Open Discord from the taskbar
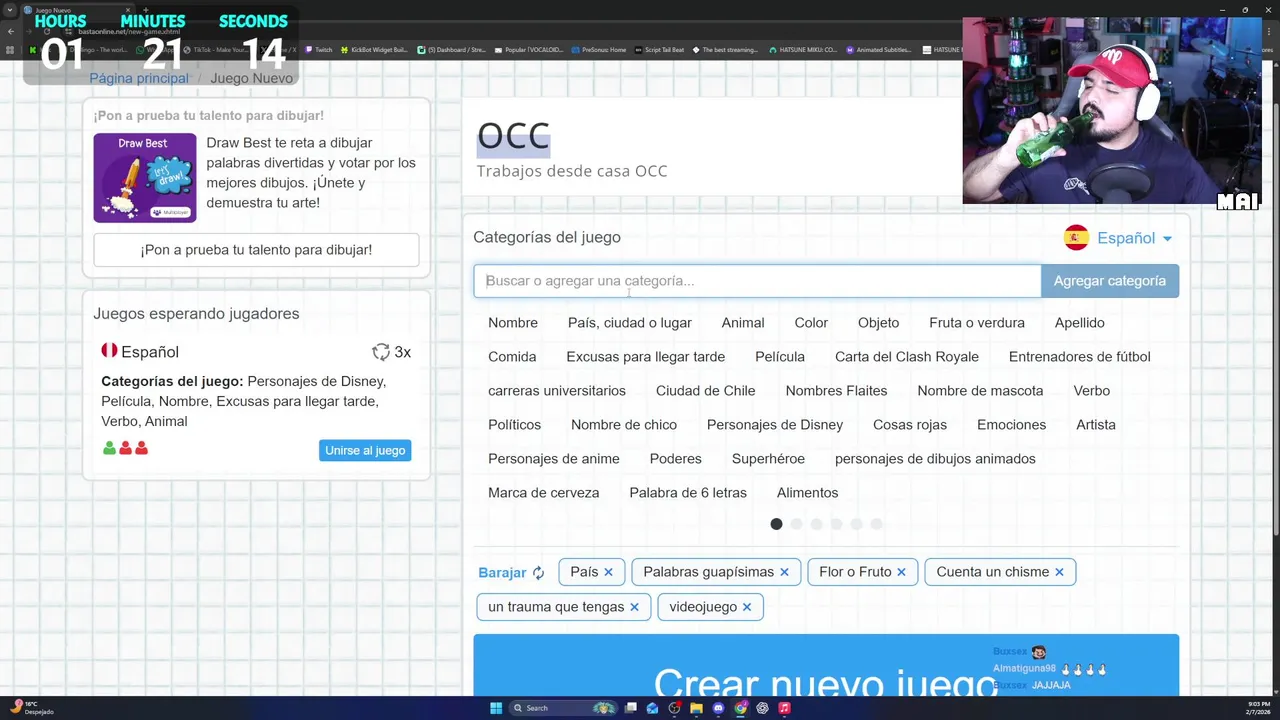This screenshot has width=1280, height=720. pos(718,708)
